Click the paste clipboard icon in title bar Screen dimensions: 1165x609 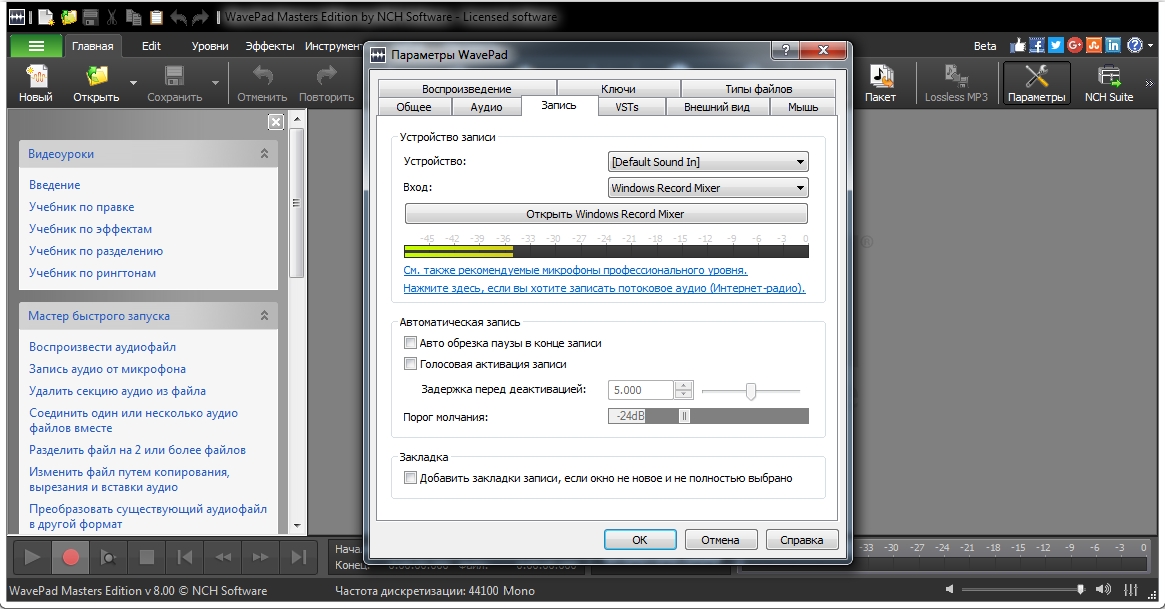click(x=156, y=16)
